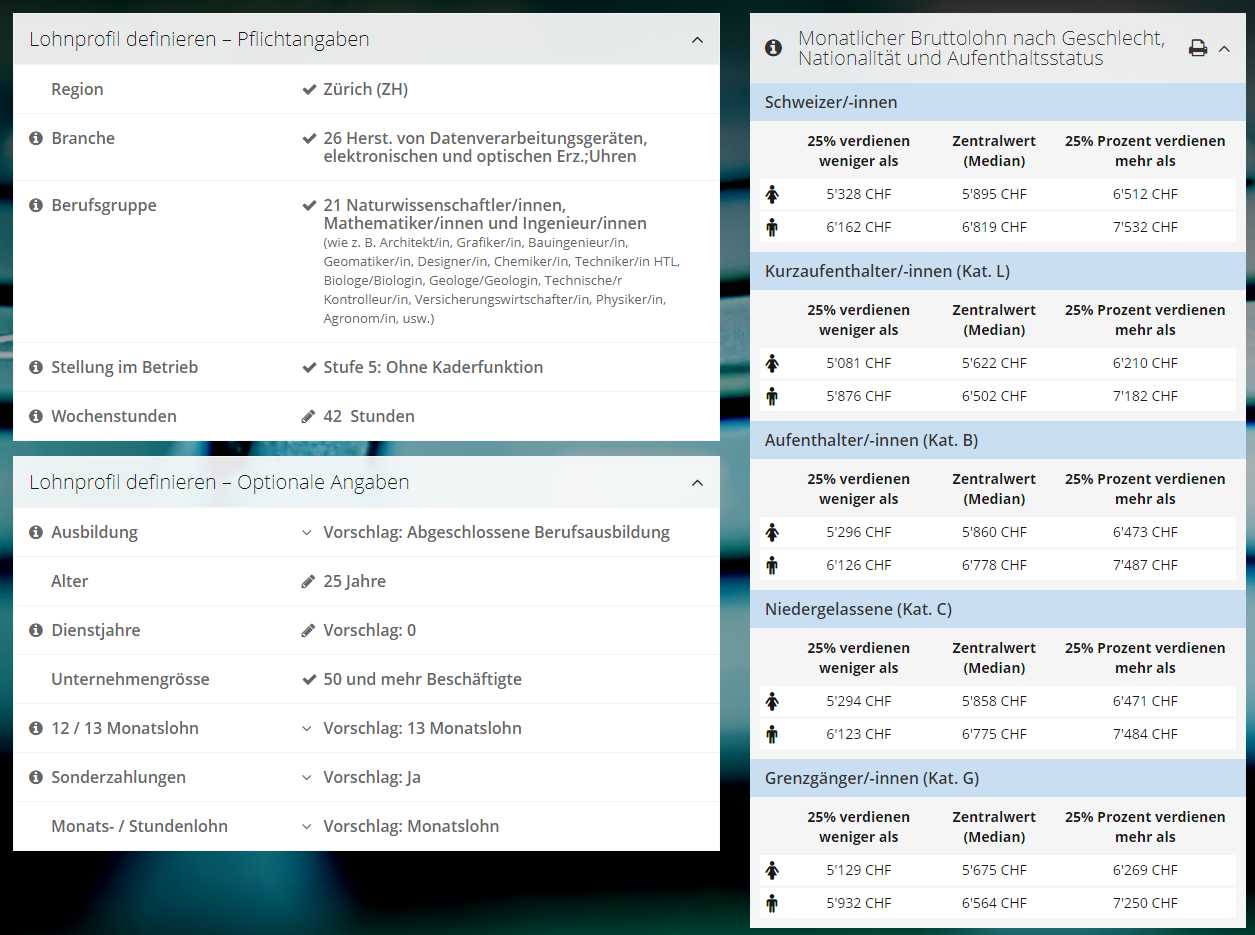Click the value 5'129 CHF
The image size is (1255, 935).
point(858,870)
